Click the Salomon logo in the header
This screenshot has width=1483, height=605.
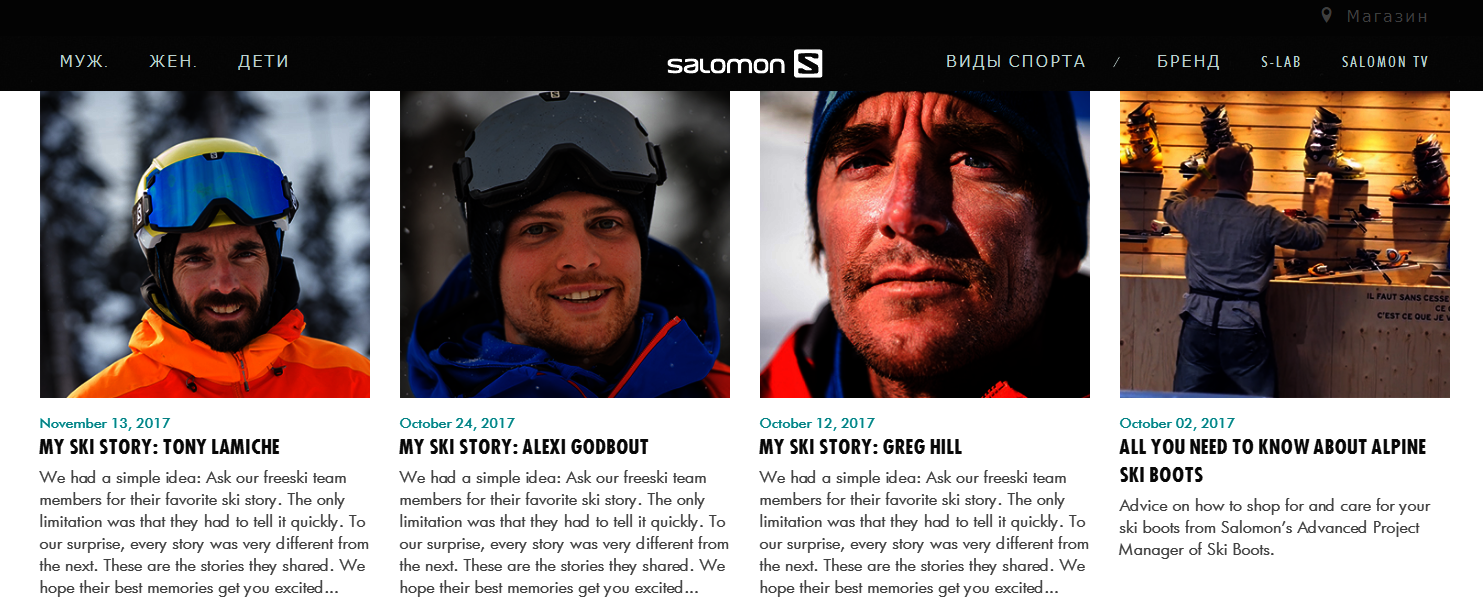[x=744, y=64]
